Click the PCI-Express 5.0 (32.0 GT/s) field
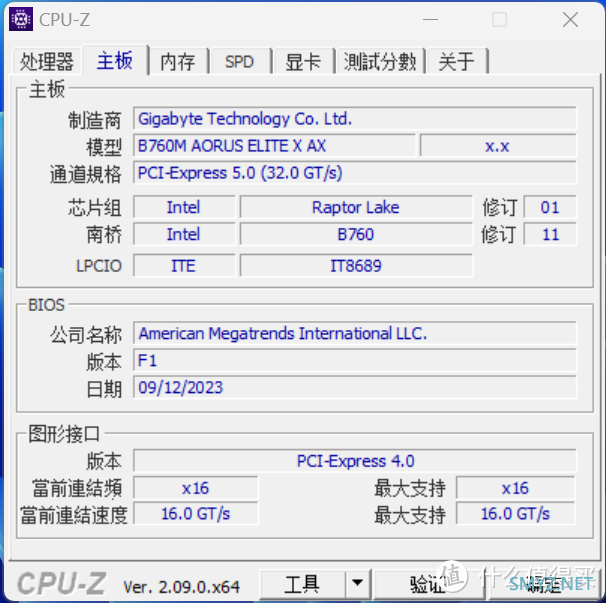This screenshot has width=606, height=603. pyautogui.click(x=354, y=173)
